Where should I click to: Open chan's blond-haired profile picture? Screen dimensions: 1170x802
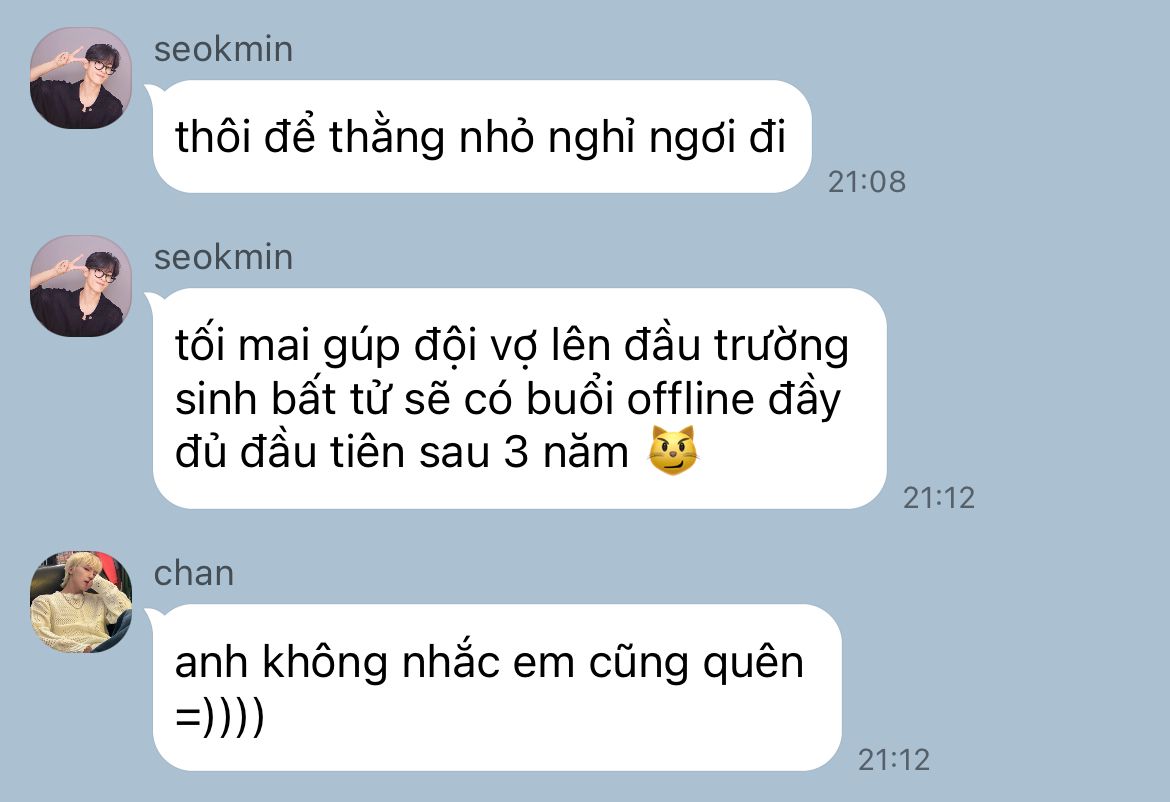point(81,602)
